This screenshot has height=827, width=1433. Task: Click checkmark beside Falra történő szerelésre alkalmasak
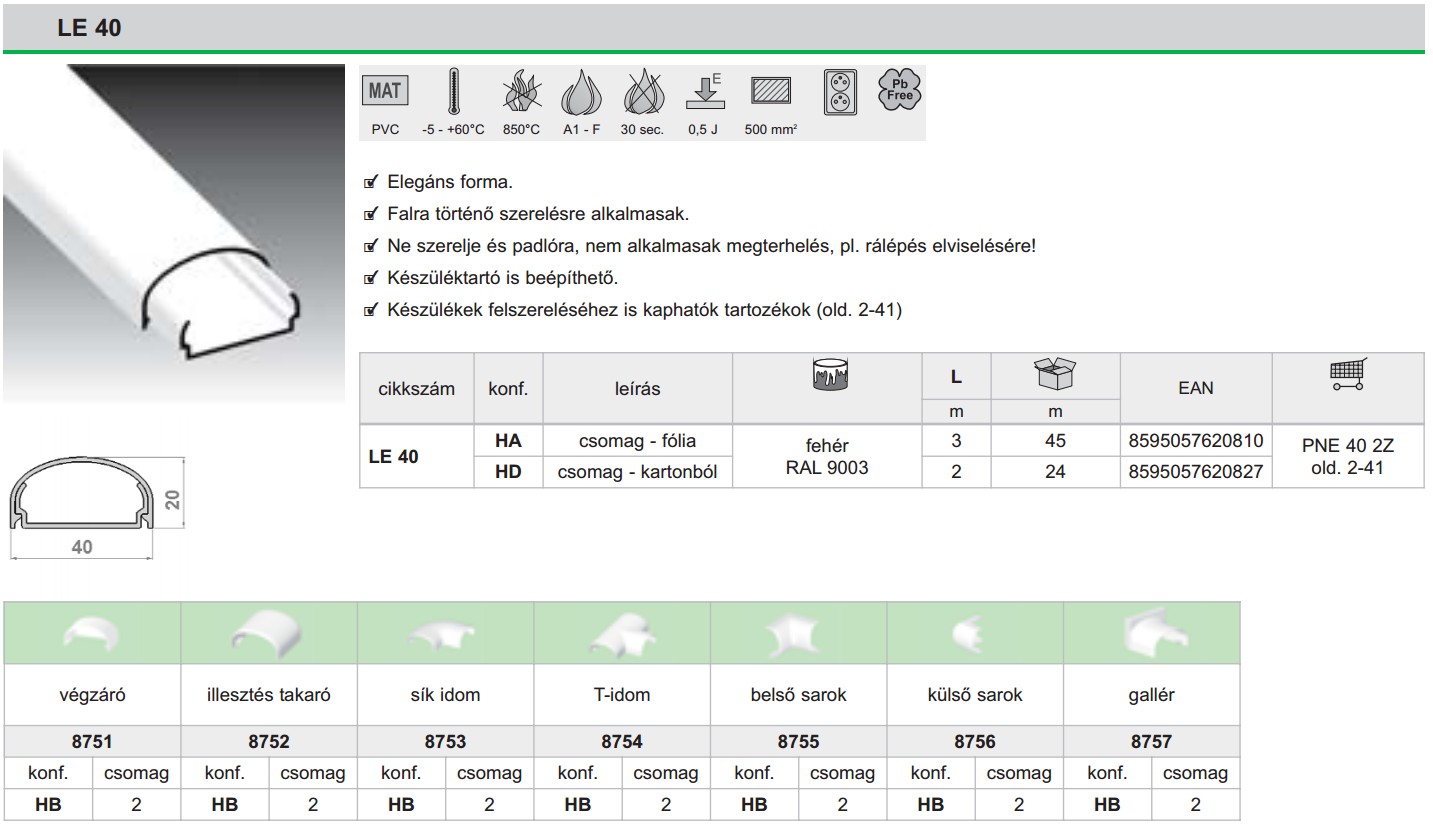[x=371, y=215]
